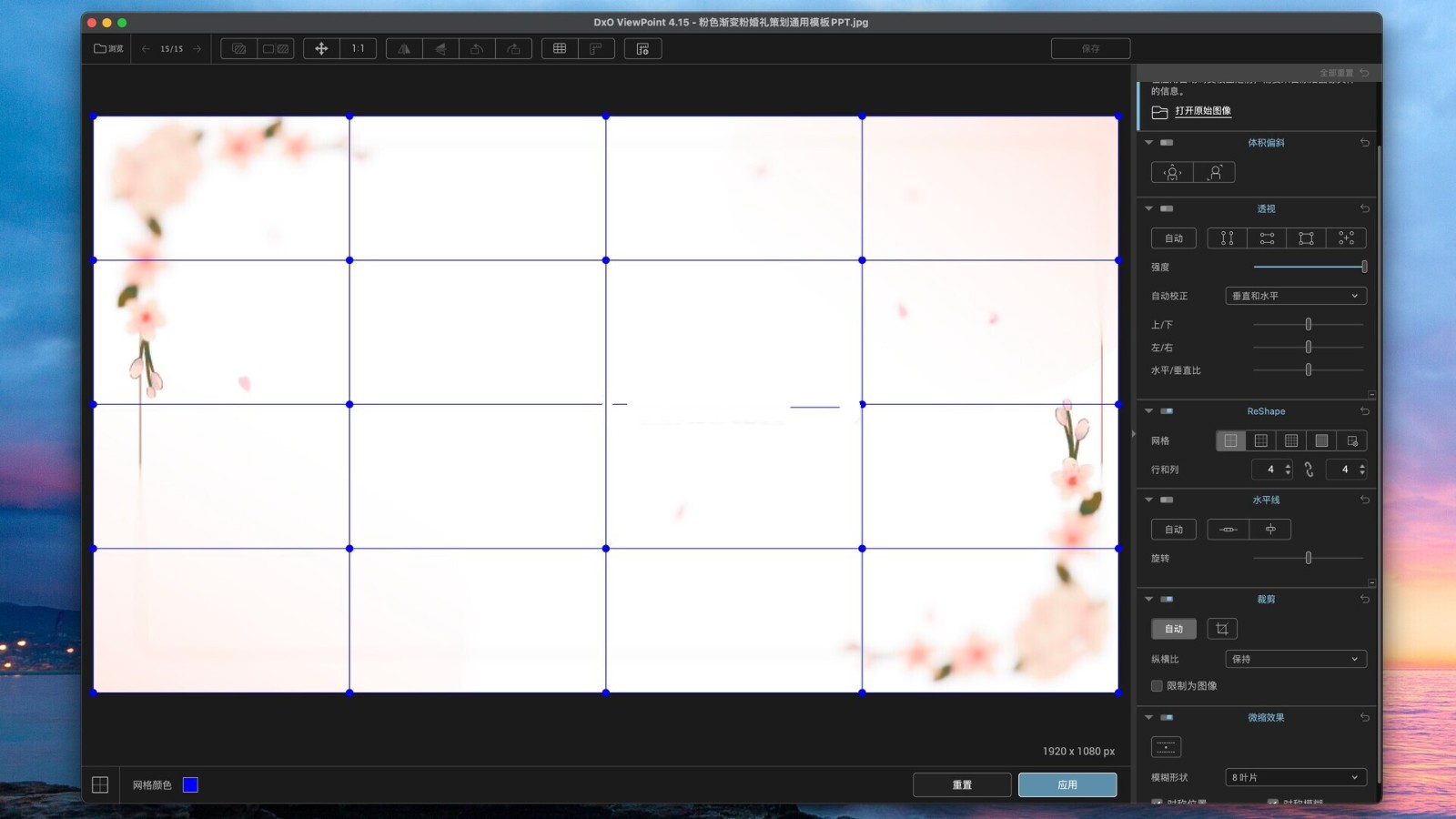Toggle the grid overlay toolbar icon
The image size is (1456, 819).
click(560, 48)
